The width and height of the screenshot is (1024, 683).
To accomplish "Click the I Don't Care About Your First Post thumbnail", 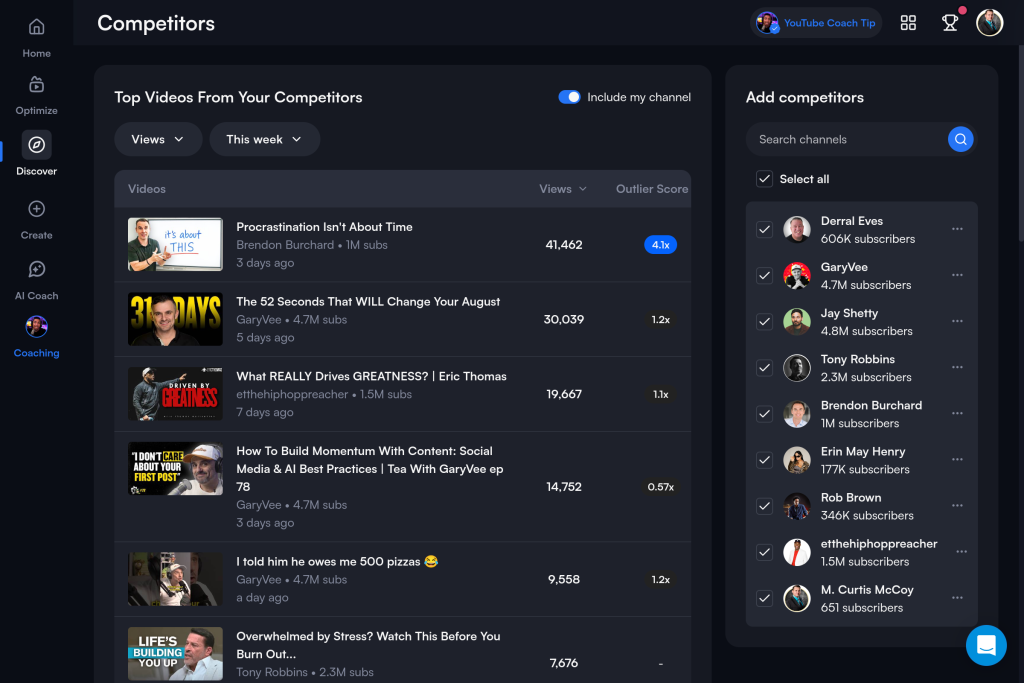I will (175, 469).
